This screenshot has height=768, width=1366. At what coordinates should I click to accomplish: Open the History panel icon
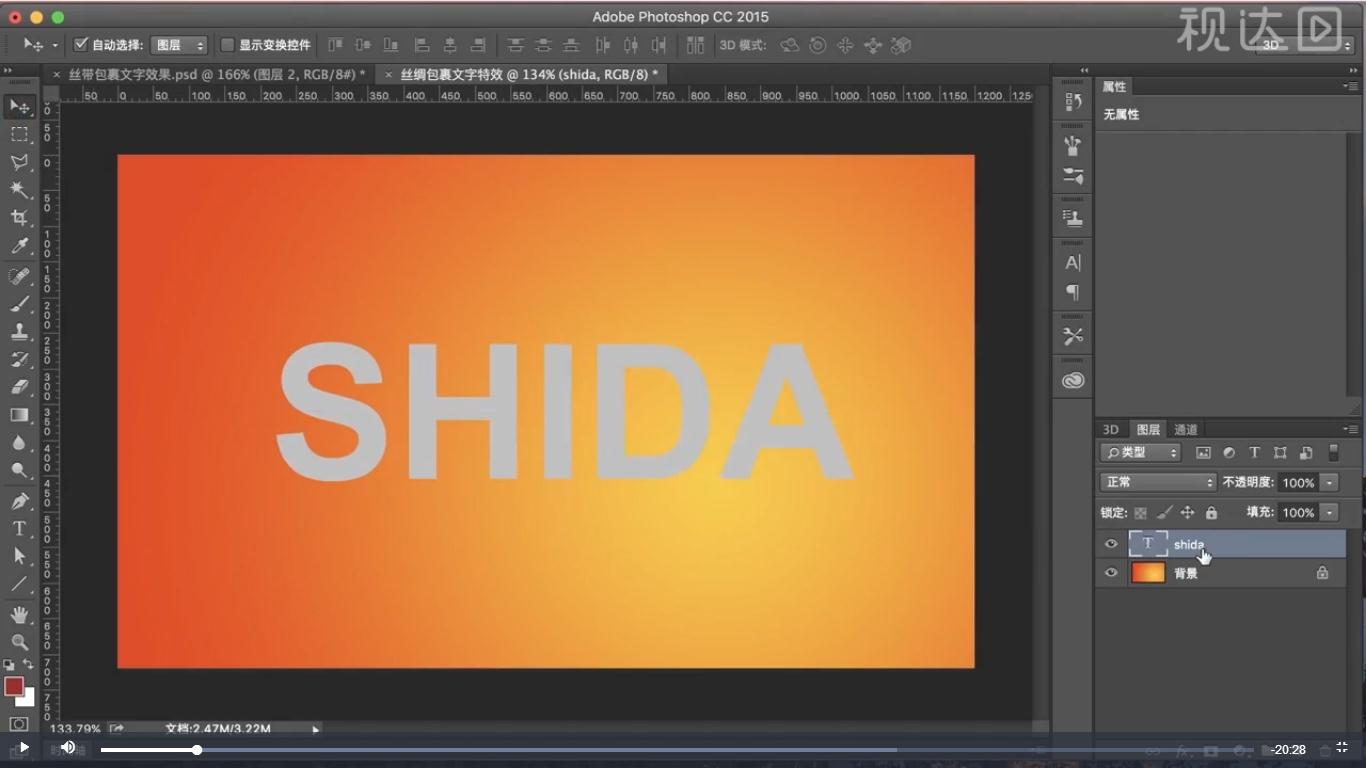click(x=1073, y=102)
